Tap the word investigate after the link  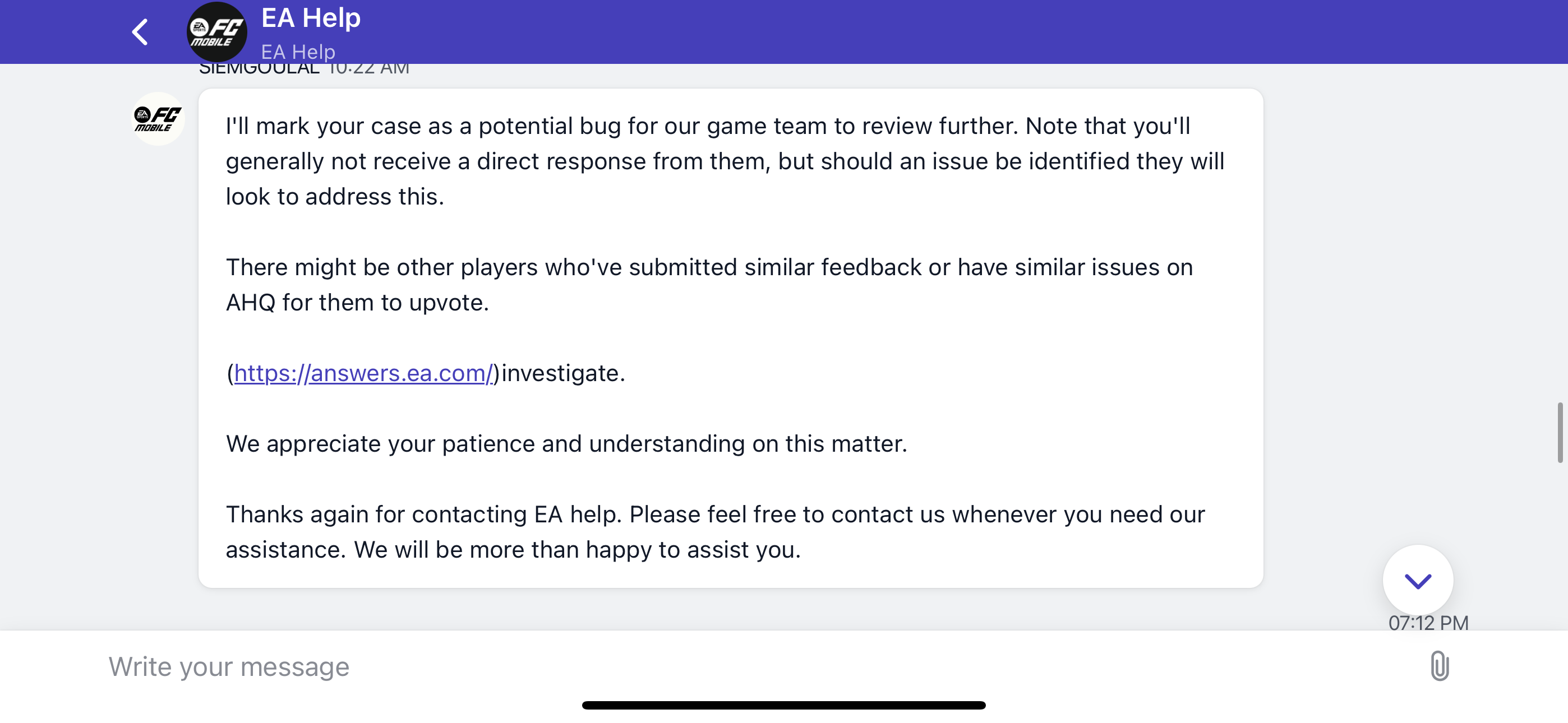click(563, 373)
